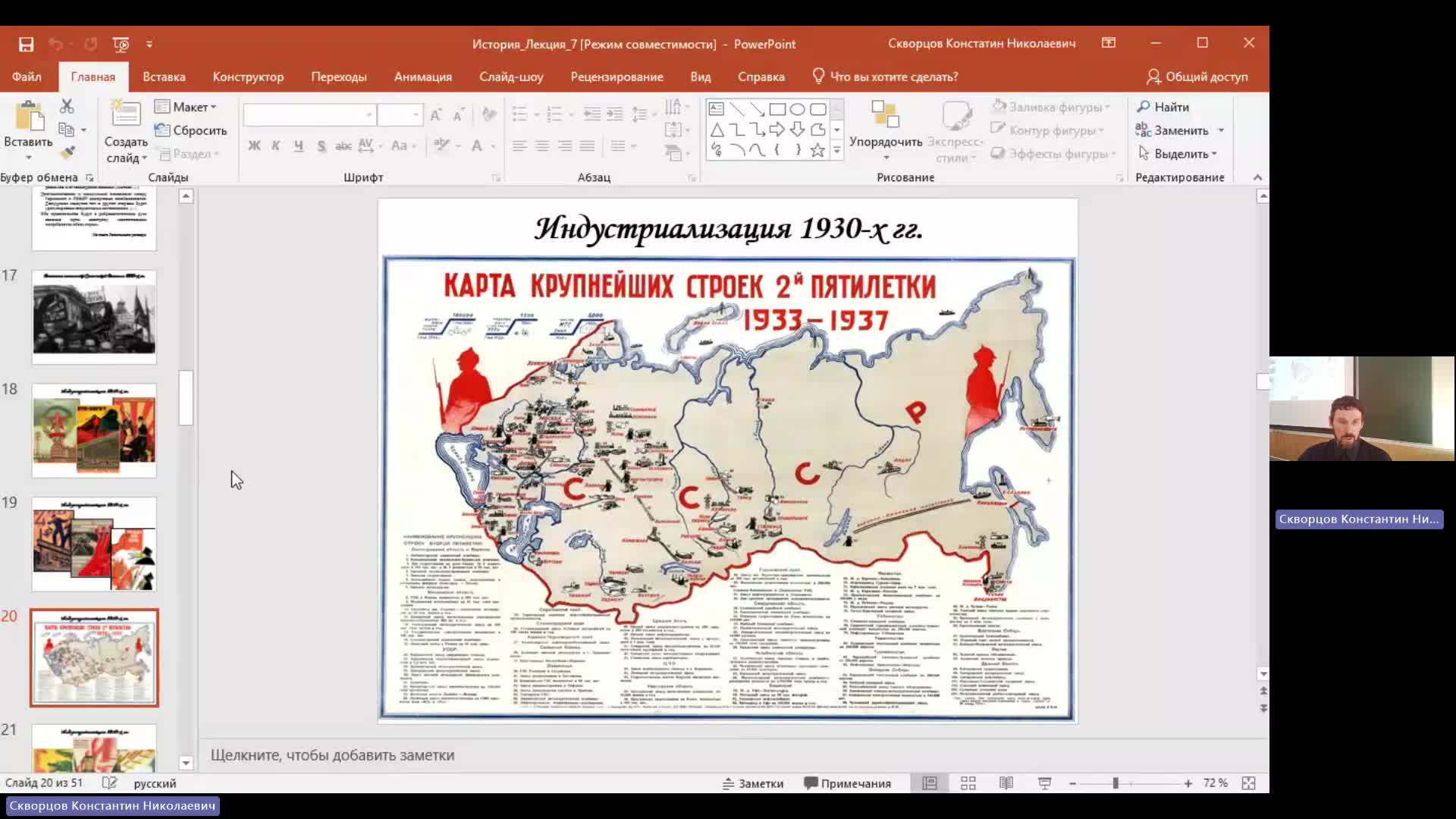Switch to the Вставка tab
Viewport: 1456px width, 819px height.
164,77
